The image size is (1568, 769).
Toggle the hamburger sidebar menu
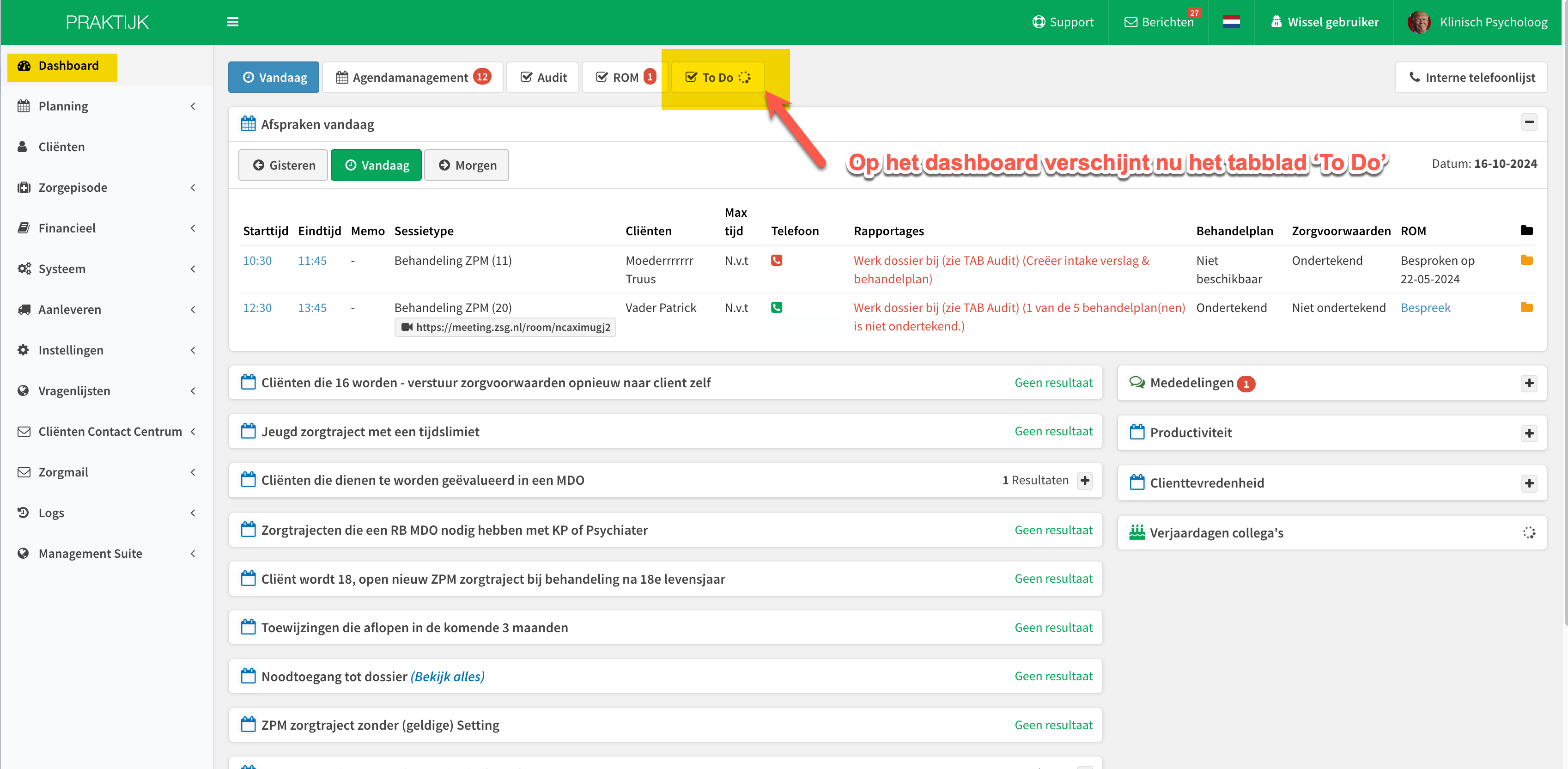coord(232,22)
